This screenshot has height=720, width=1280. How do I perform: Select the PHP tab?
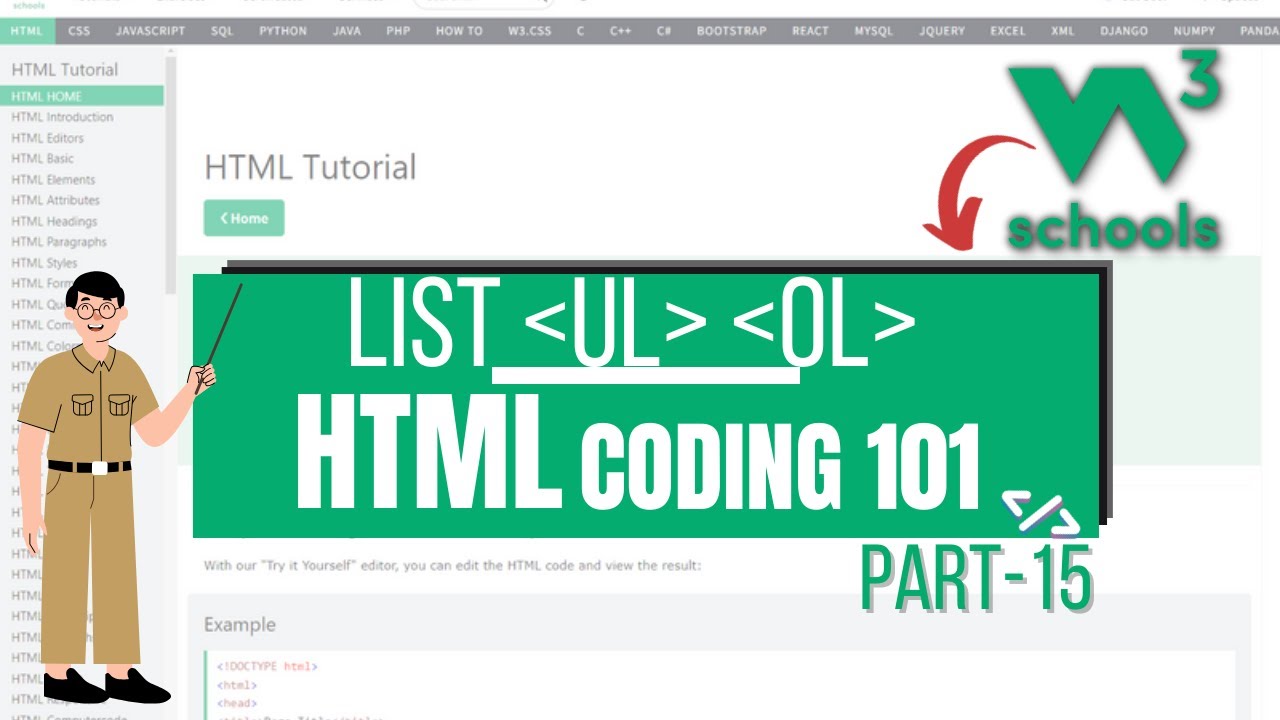(398, 31)
